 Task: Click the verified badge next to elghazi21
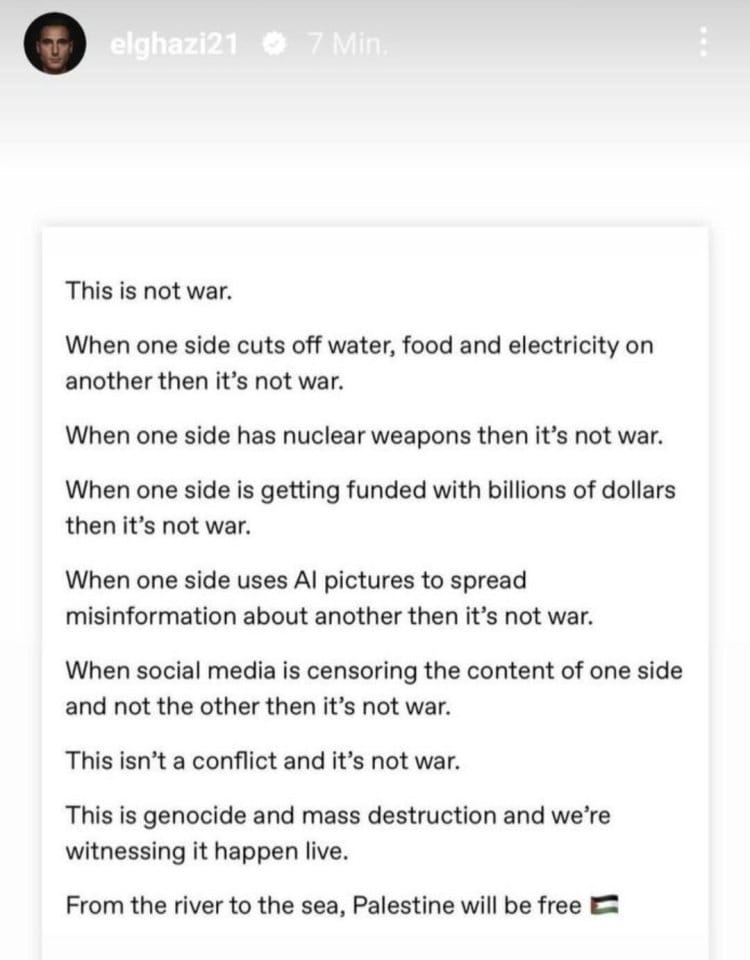273,44
